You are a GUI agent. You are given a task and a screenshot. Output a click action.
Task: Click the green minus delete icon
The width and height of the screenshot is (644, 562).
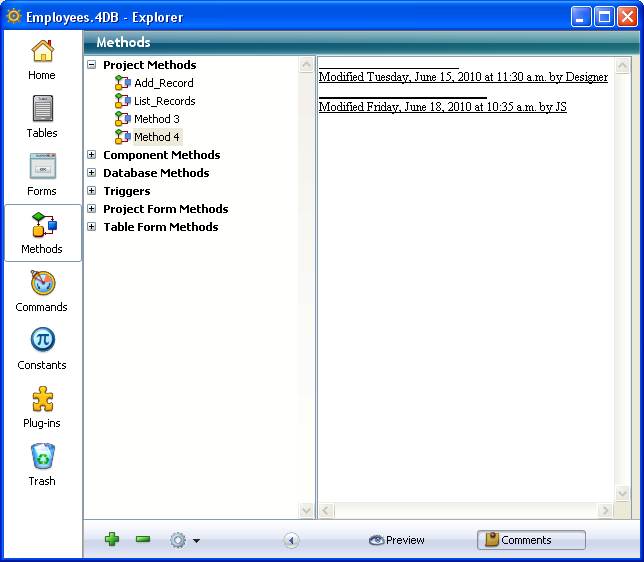point(143,539)
